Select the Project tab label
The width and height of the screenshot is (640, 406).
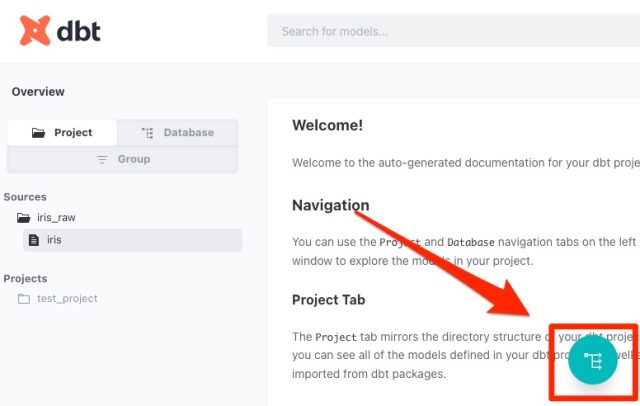tap(73, 133)
